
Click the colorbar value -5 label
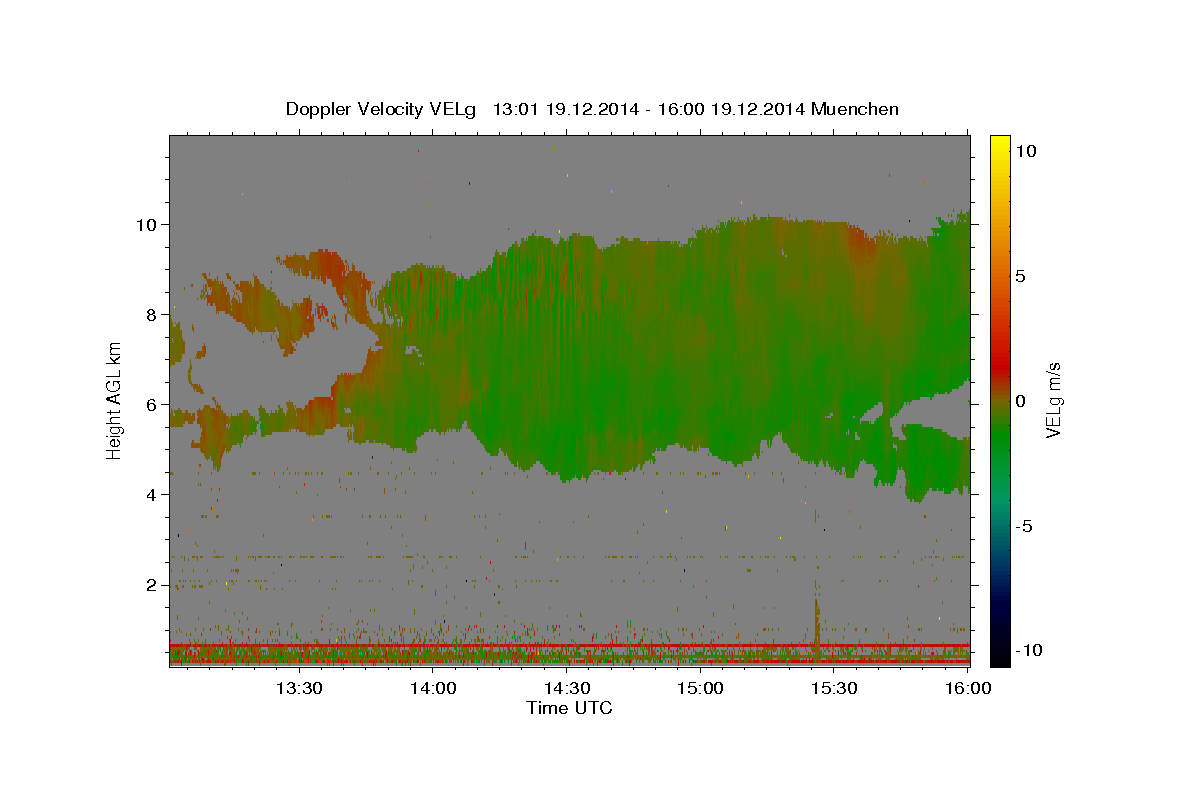[1025, 525]
